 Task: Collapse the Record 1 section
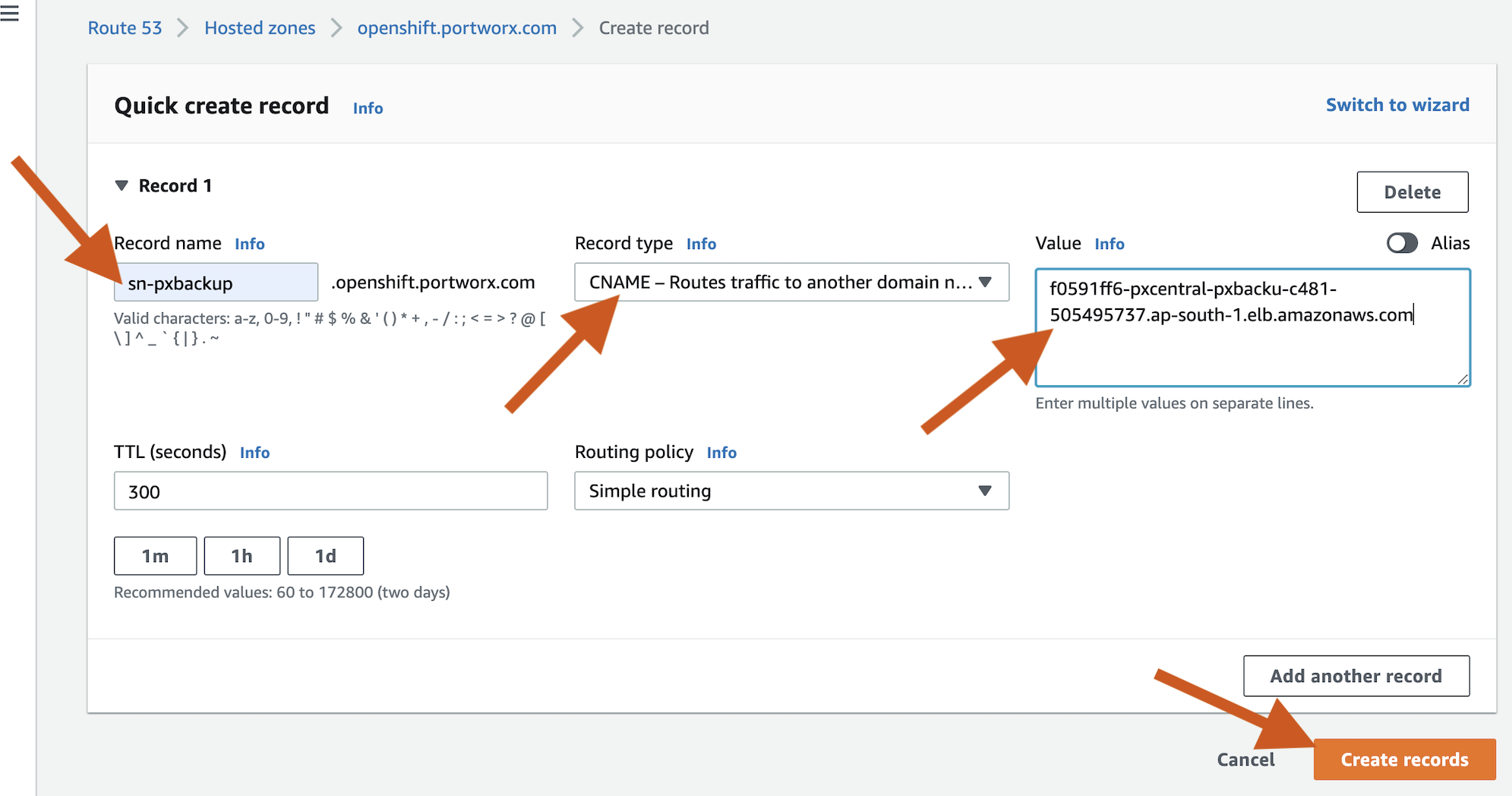(x=122, y=186)
